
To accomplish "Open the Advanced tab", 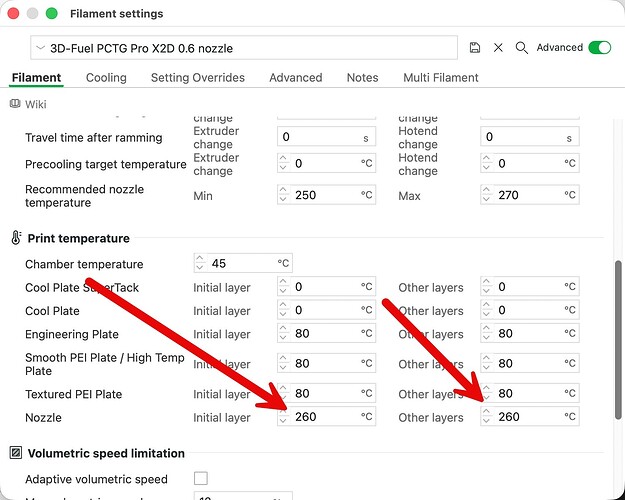I will pyautogui.click(x=295, y=77).
